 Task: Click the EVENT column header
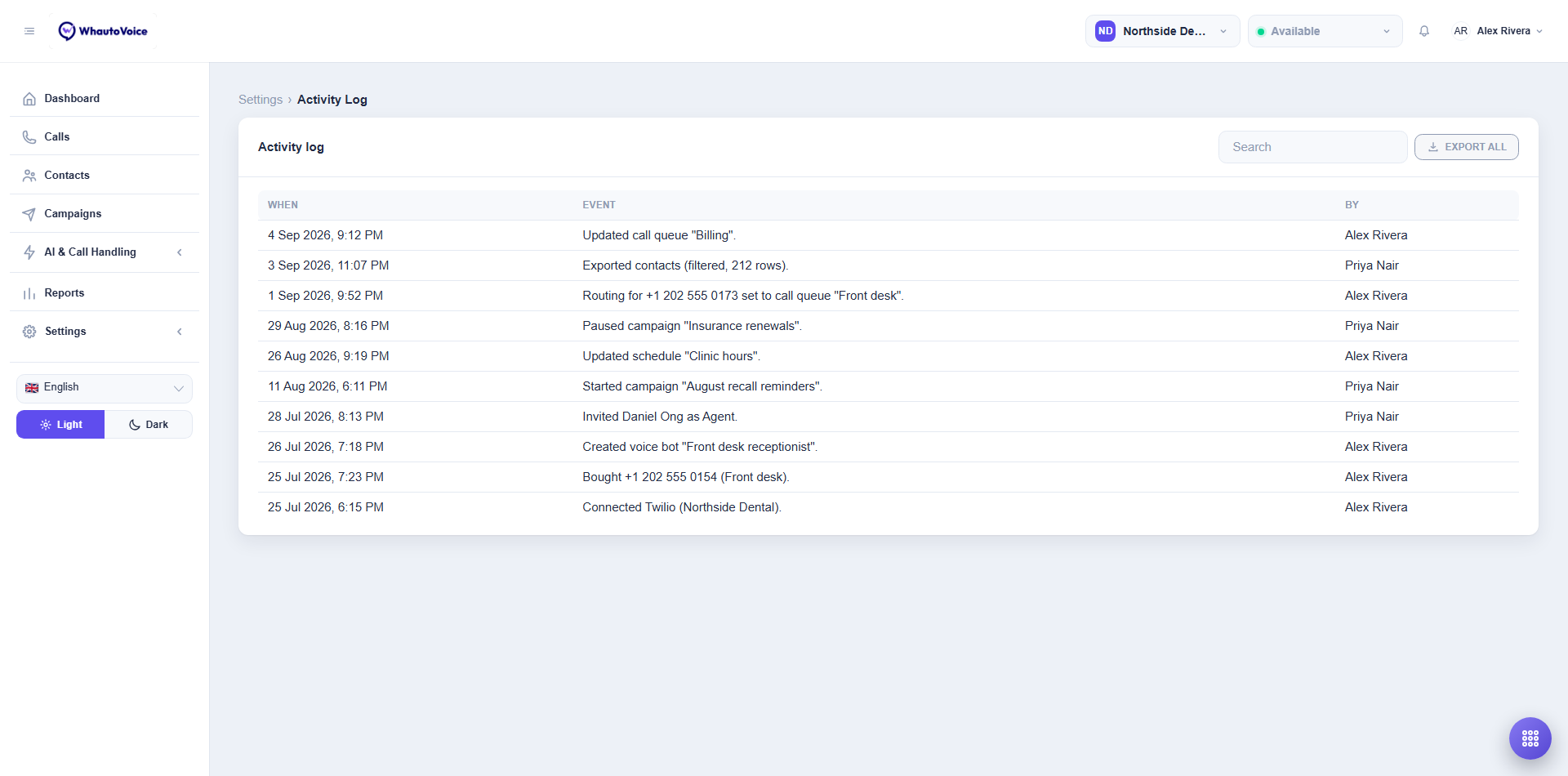[x=599, y=205]
